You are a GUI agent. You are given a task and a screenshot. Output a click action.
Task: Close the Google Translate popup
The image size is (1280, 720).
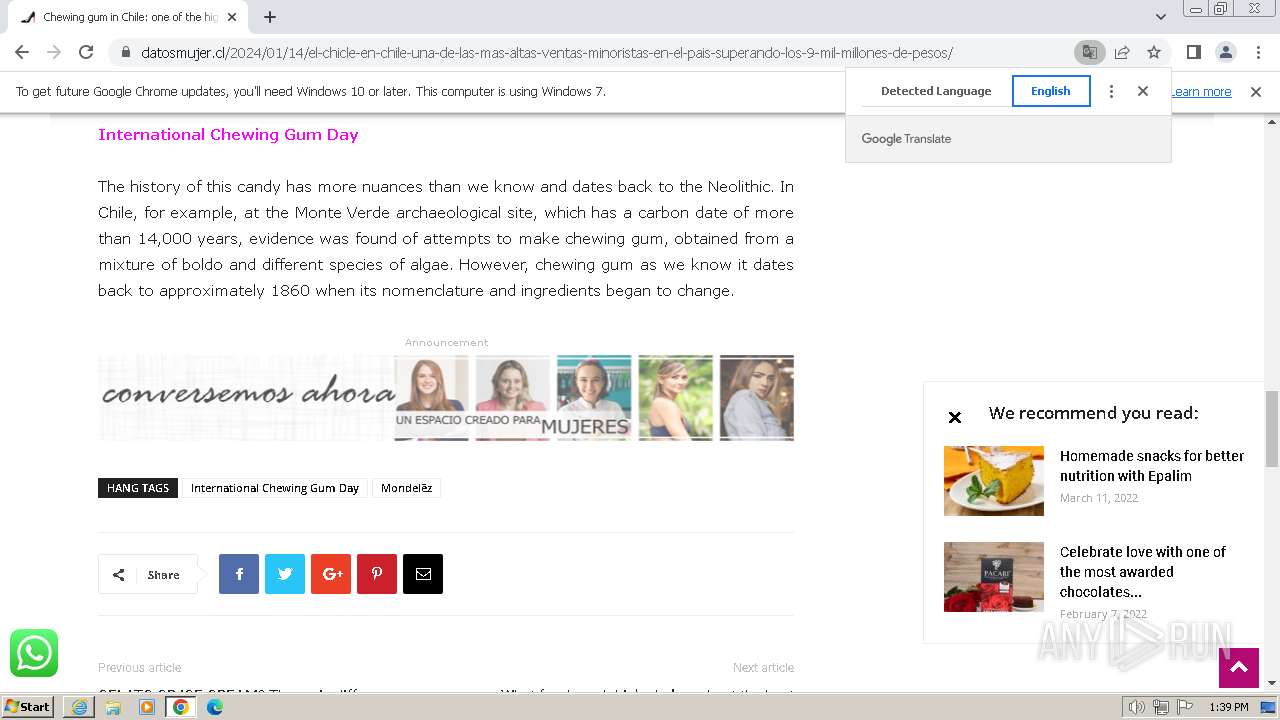(1143, 91)
